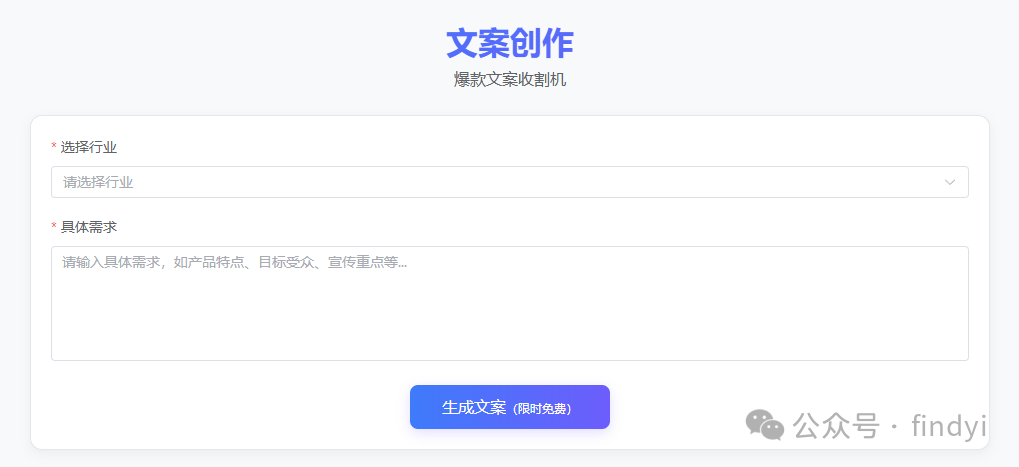Screen dimensions: 1019x467
Task: Click the 选择行业 field label
Action: tap(88, 147)
